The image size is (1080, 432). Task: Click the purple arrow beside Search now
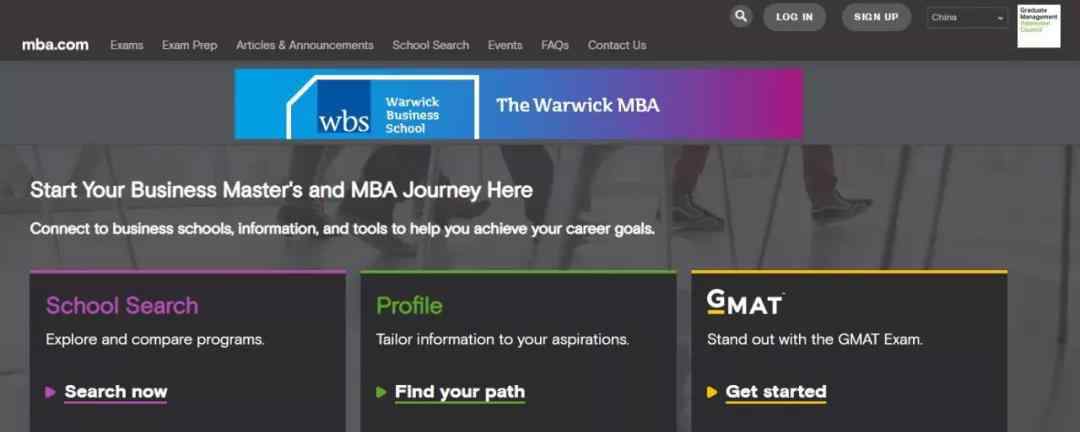click(50, 392)
